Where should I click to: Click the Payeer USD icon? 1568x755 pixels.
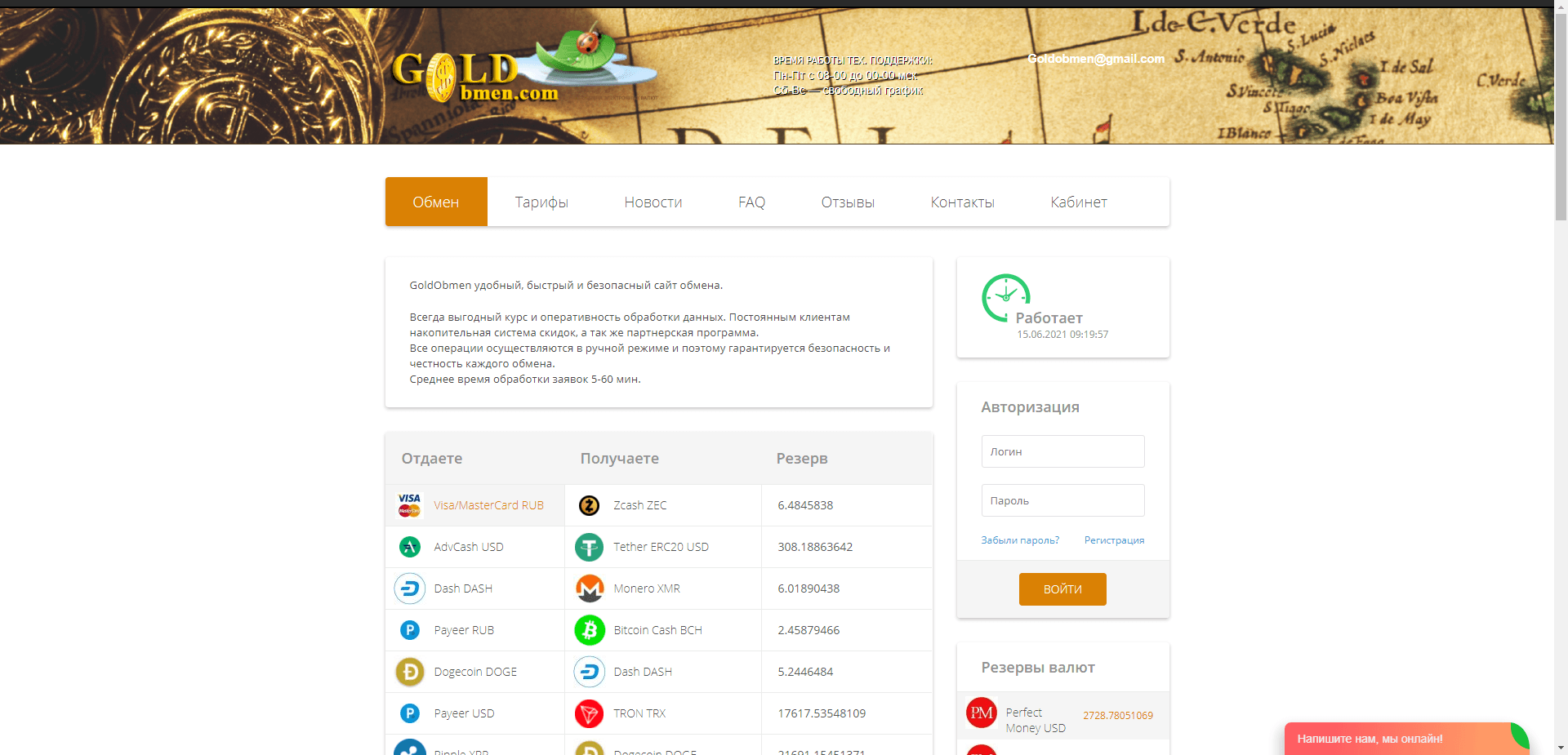(x=410, y=713)
